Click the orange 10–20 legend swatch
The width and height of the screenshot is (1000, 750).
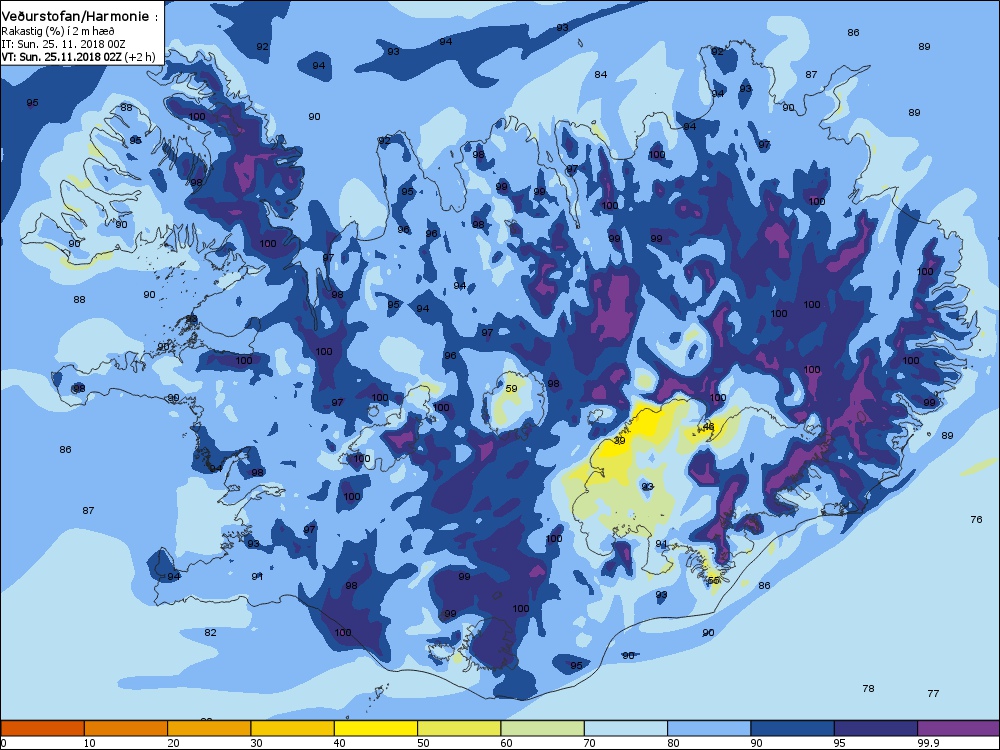click(126, 728)
